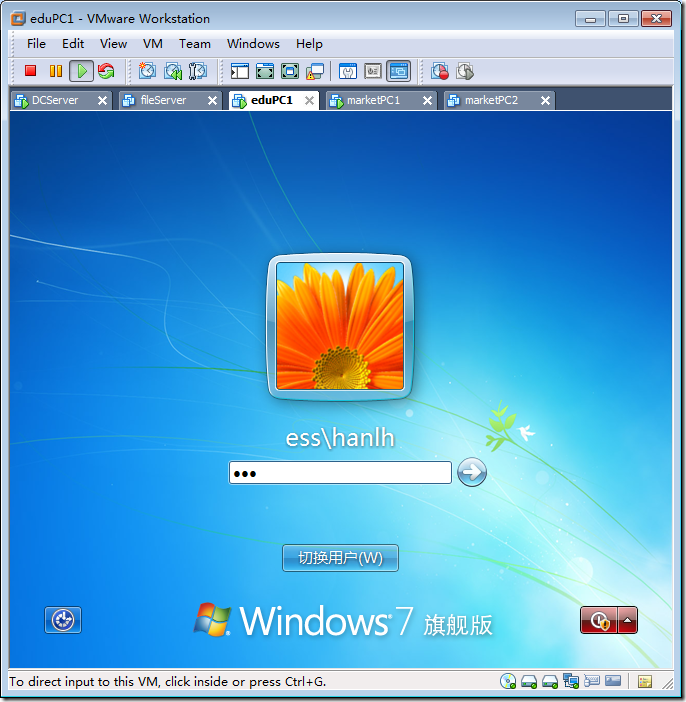
Task: Switch to the marketPC1 tab
Action: [x=373, y=100]
